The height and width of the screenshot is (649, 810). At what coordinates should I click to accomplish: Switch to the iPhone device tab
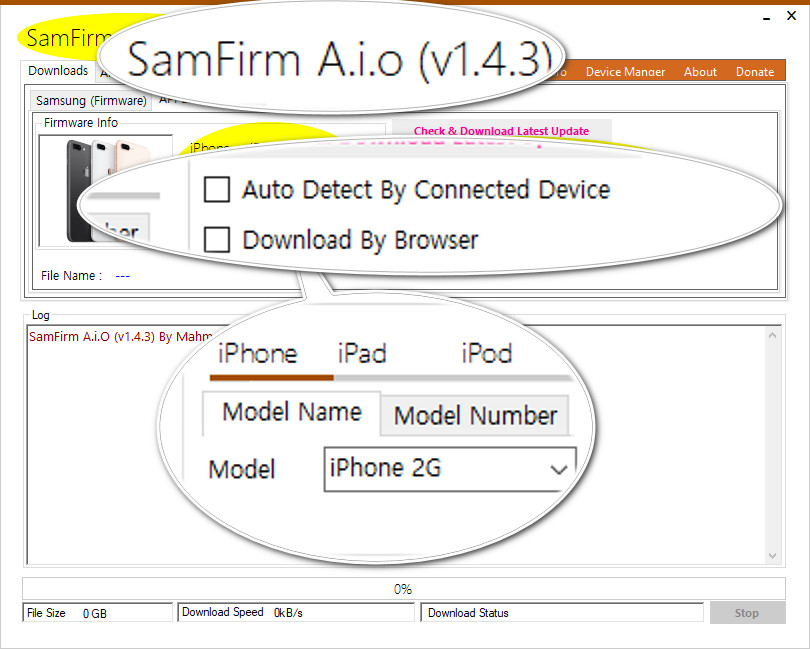(257, 354)
